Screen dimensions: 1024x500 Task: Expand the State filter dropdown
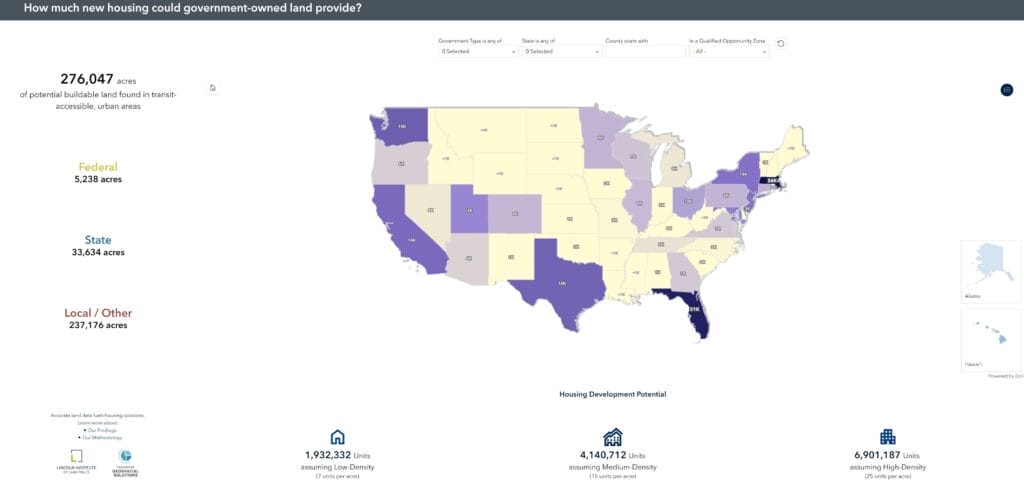coord(561,51)
